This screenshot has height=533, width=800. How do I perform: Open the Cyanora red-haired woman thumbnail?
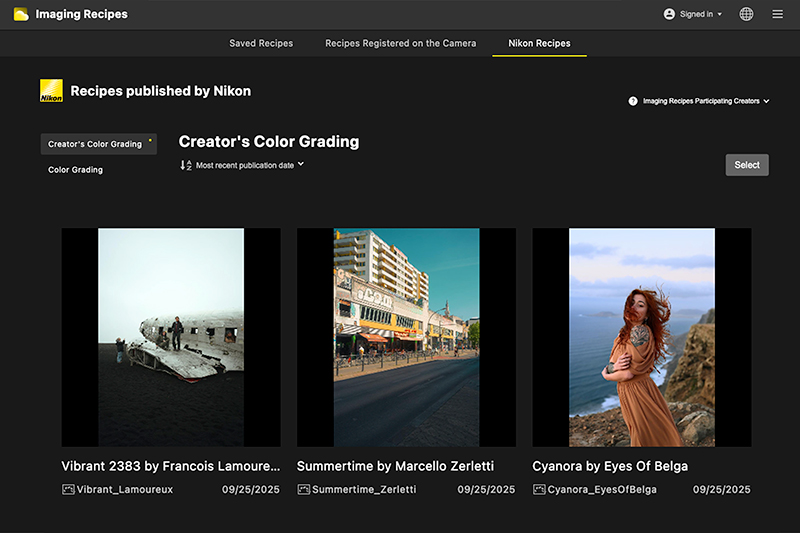point(641,337)
